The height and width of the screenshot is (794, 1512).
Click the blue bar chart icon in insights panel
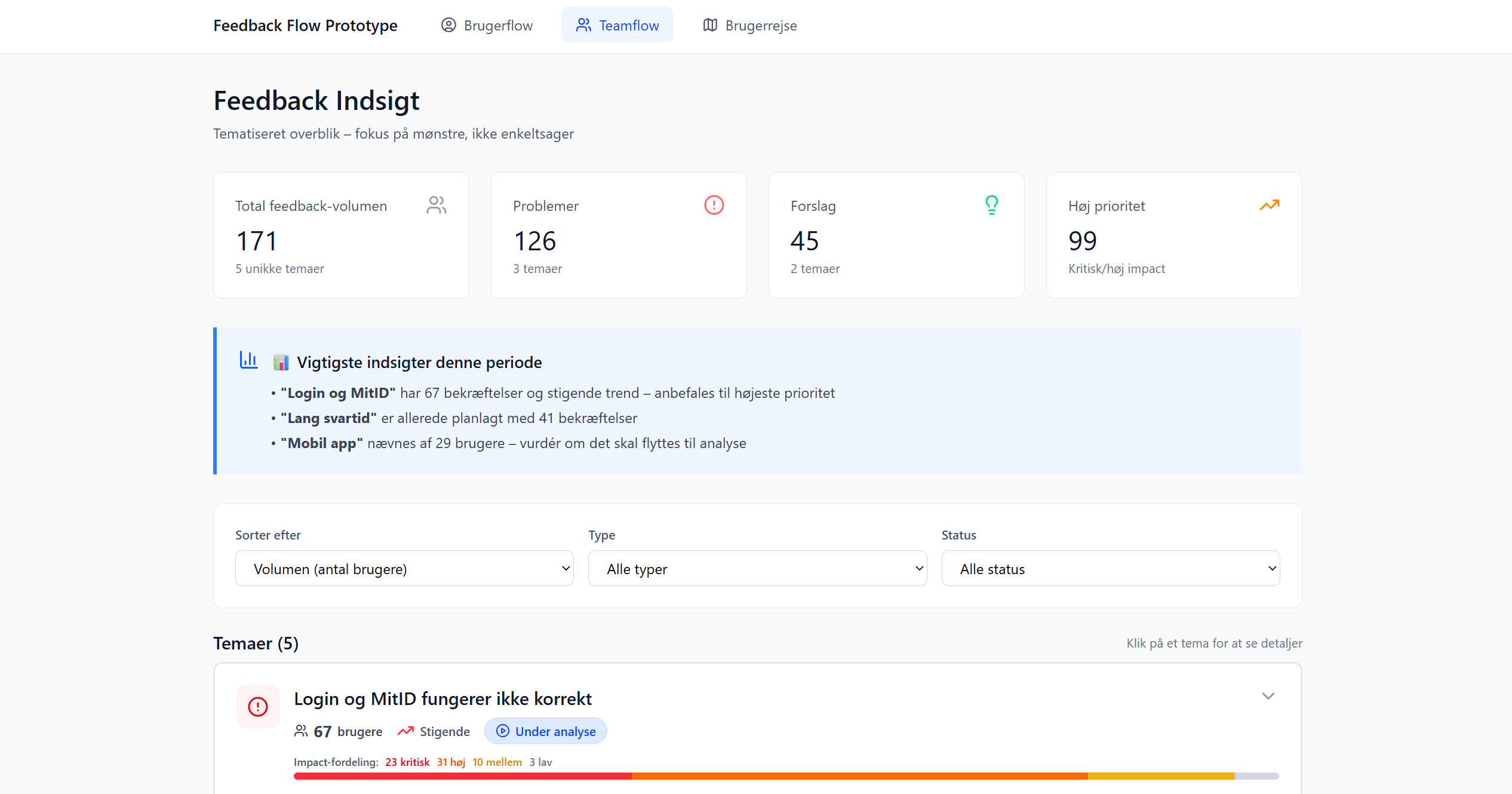(248, 360)
